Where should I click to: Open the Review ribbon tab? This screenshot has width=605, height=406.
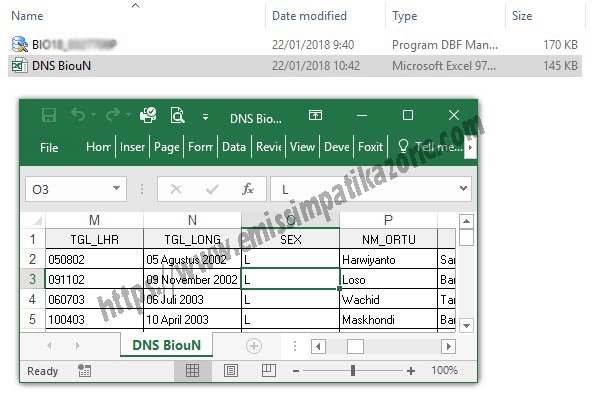[268, 147]
